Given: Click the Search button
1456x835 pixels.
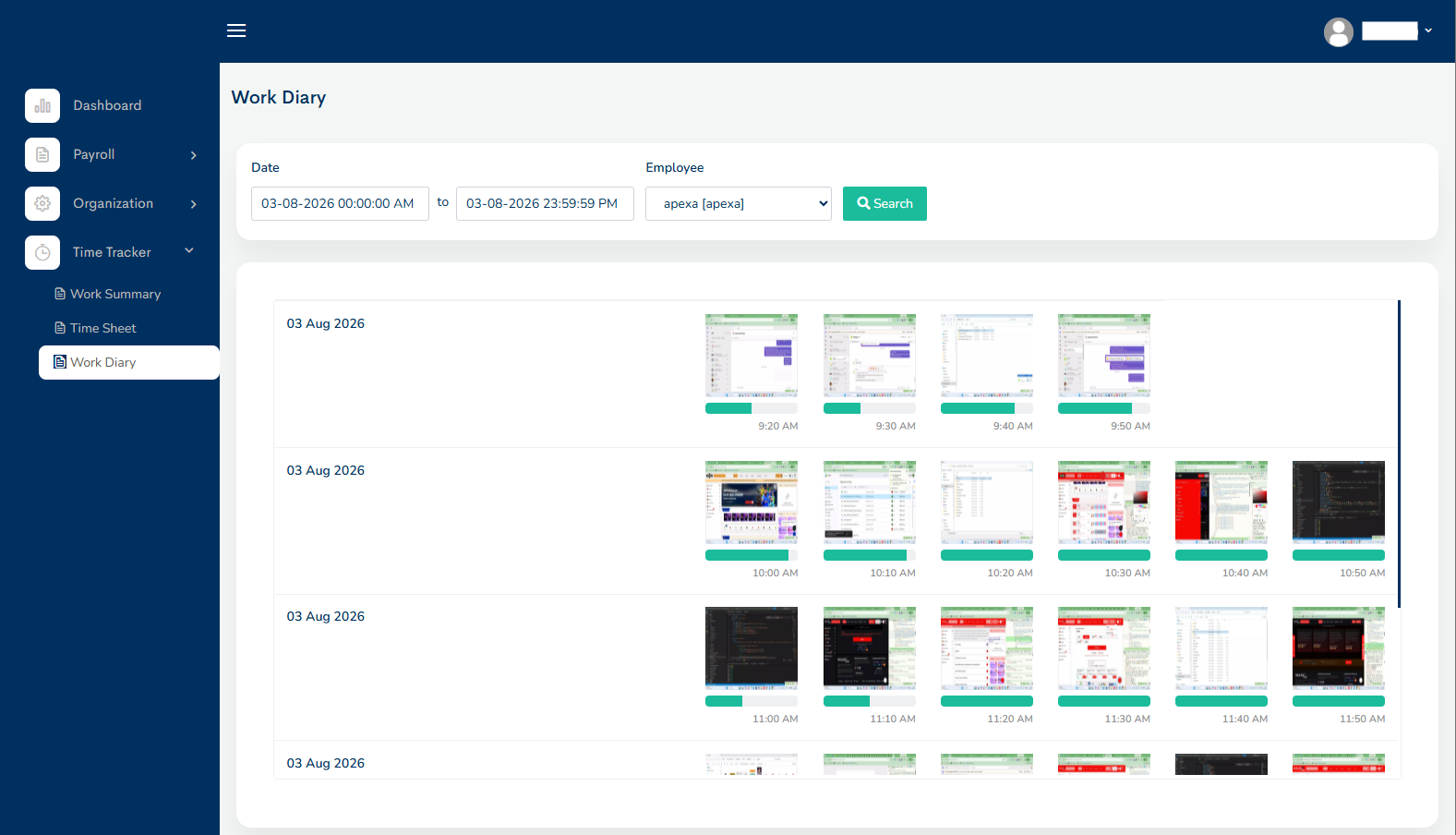Looking at the screenshot, I should 884,203.
